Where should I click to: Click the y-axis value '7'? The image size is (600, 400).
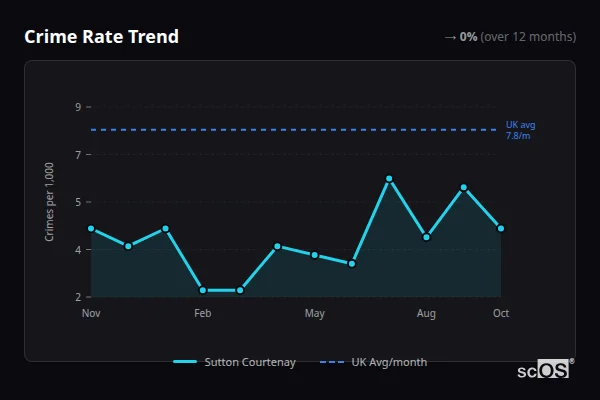tap(78, 155)
